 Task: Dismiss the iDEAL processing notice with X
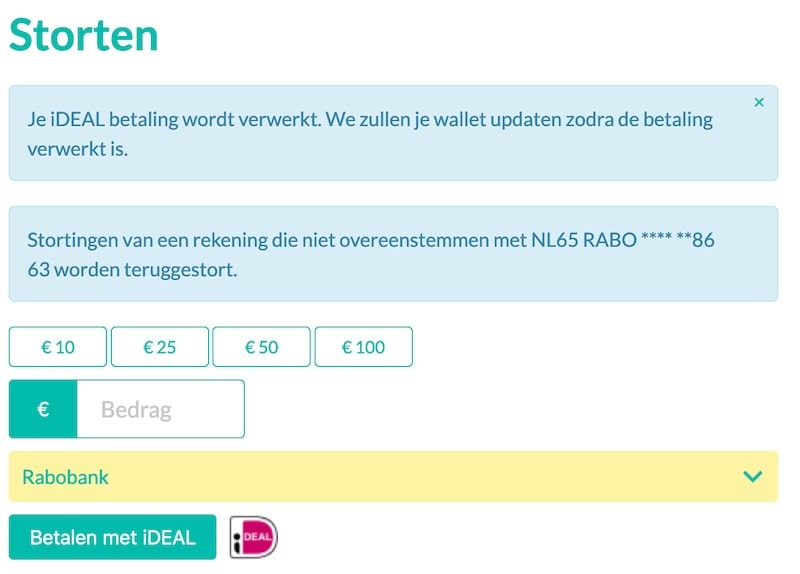tap(759, 103)
